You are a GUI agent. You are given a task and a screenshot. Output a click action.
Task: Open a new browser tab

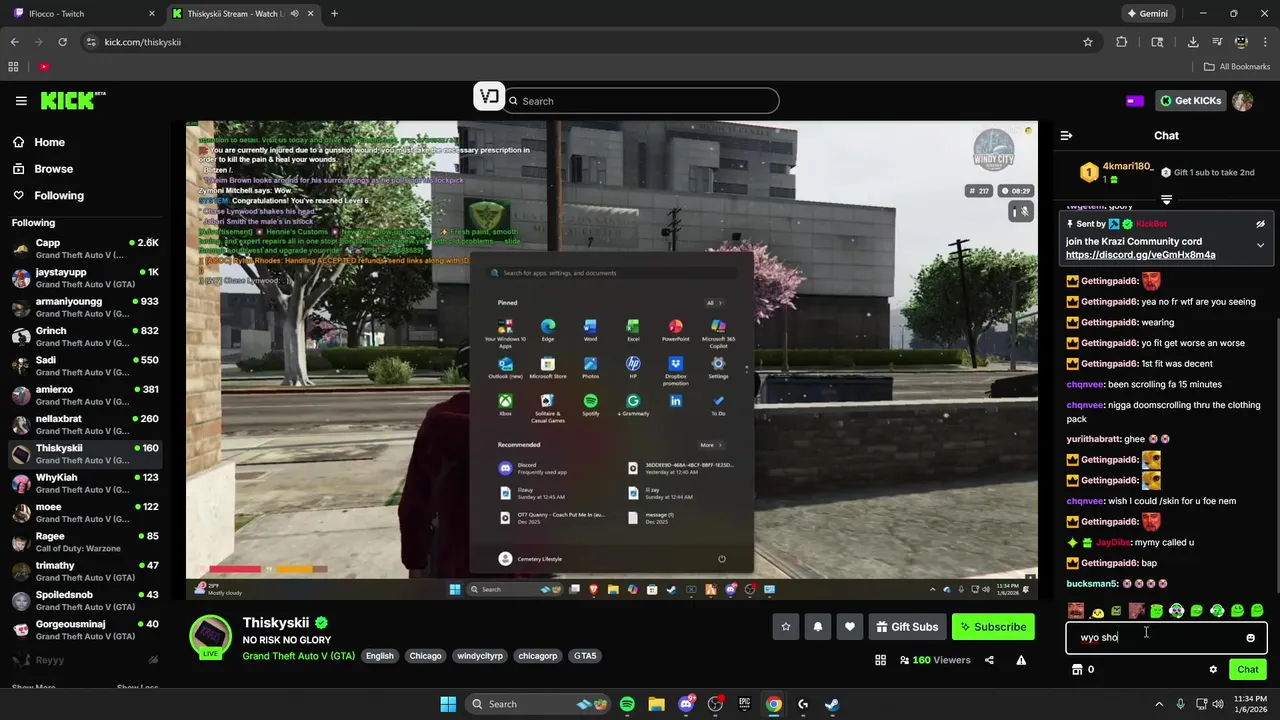tap(334, 14)
